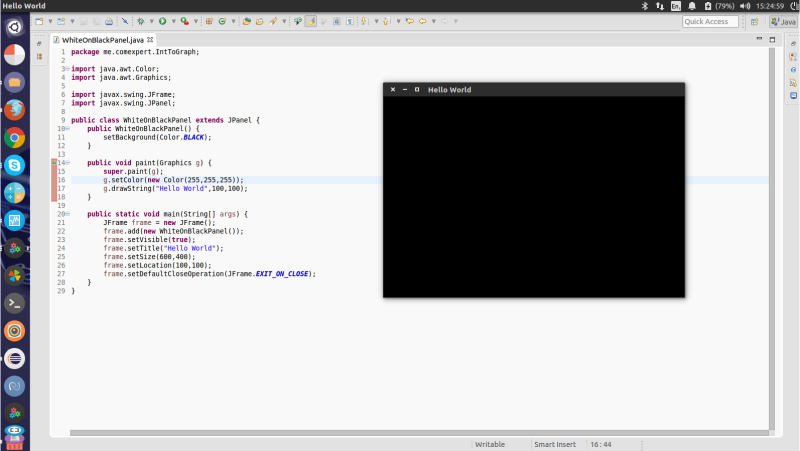Collapse the constructor fold at line 10
Image resolution: width=800 pixels, height=451 pixels.
67,129
